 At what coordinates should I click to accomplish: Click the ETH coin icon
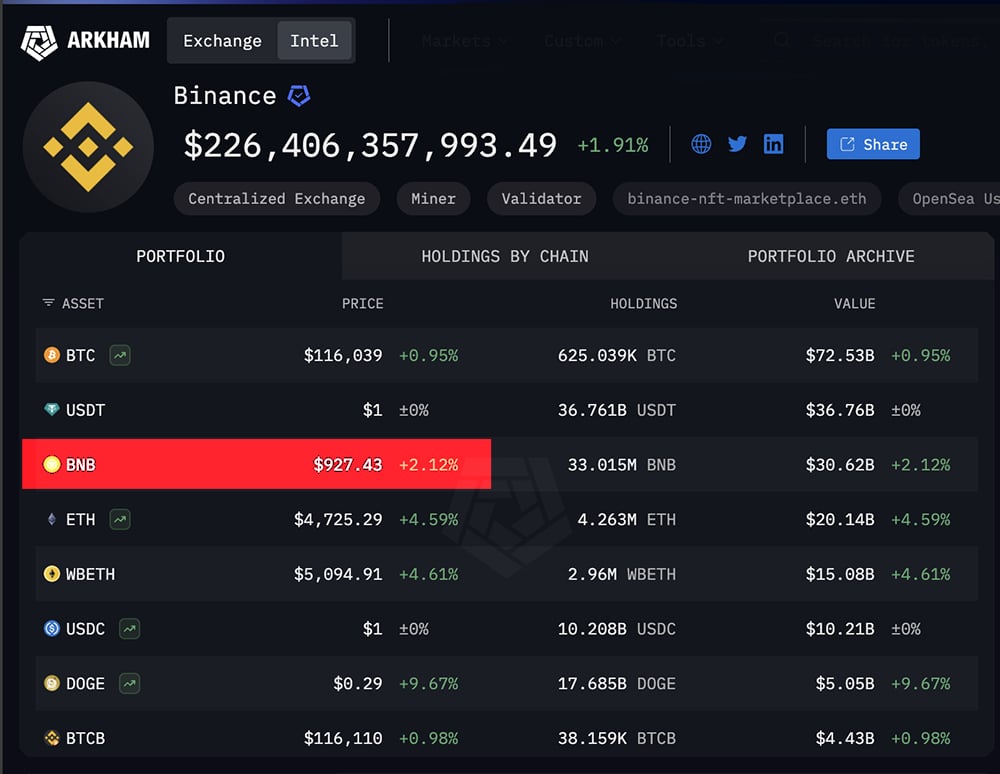pyautogui.click(x=52, y=519)
